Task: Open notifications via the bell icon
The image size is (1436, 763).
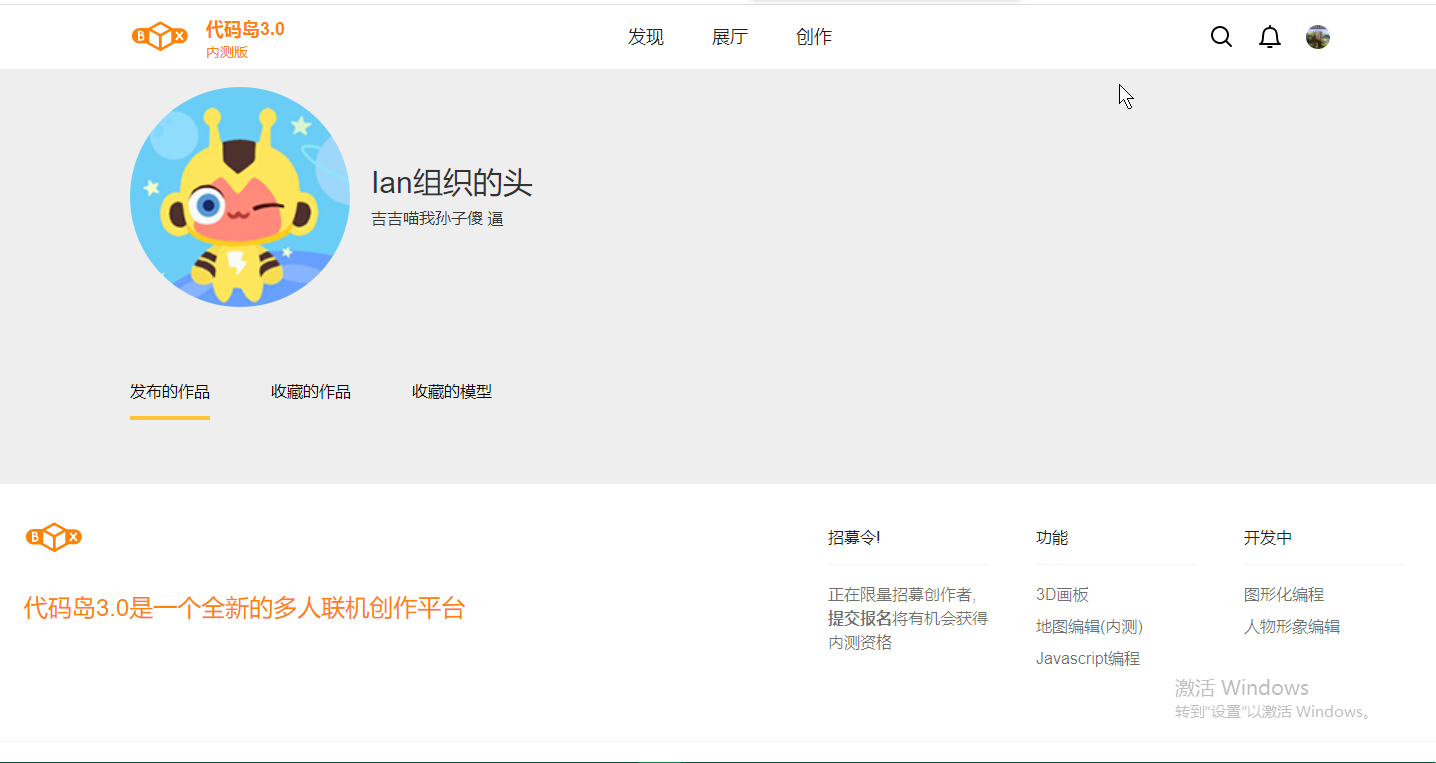Action: 1269,37
